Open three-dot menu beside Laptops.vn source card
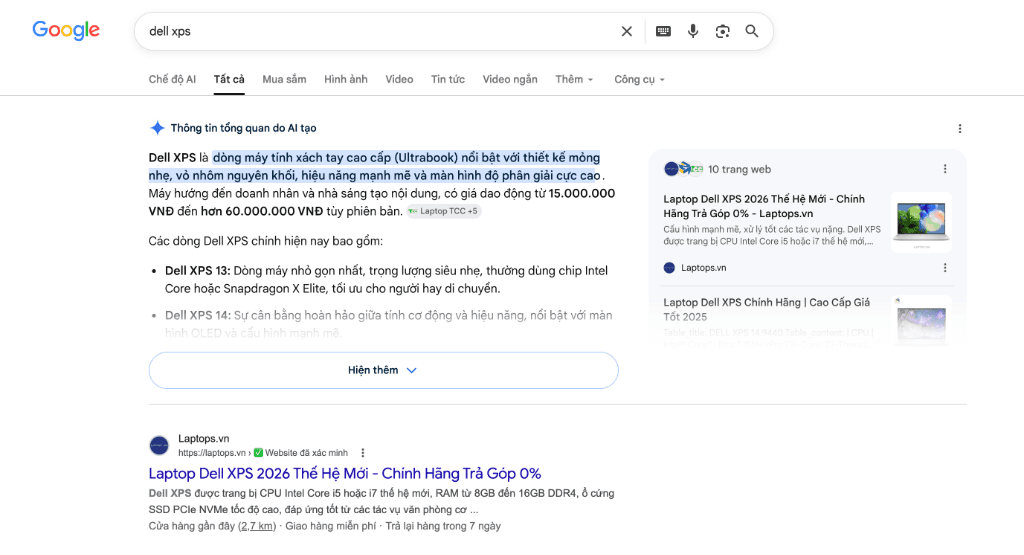Viewport: 1024px width, 555px height. [x=944, y=268]
